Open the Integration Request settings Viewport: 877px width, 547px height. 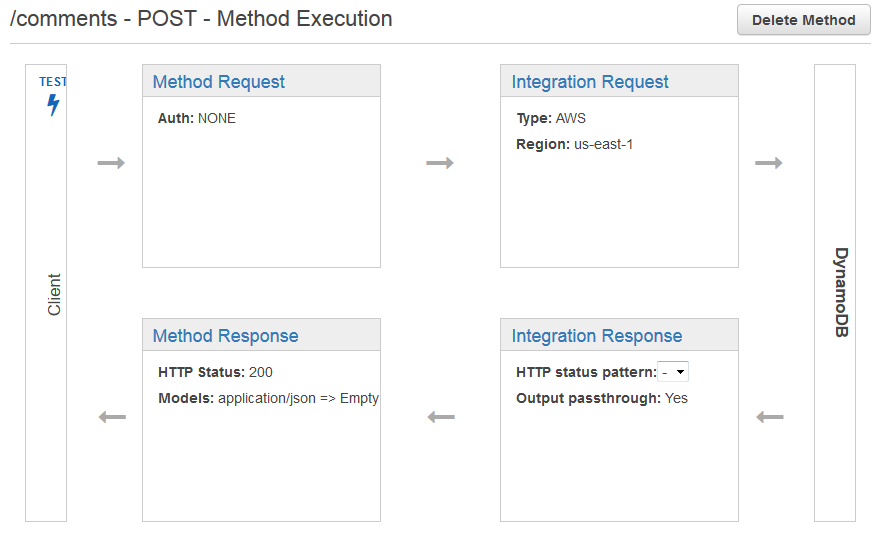coord(590,82)
